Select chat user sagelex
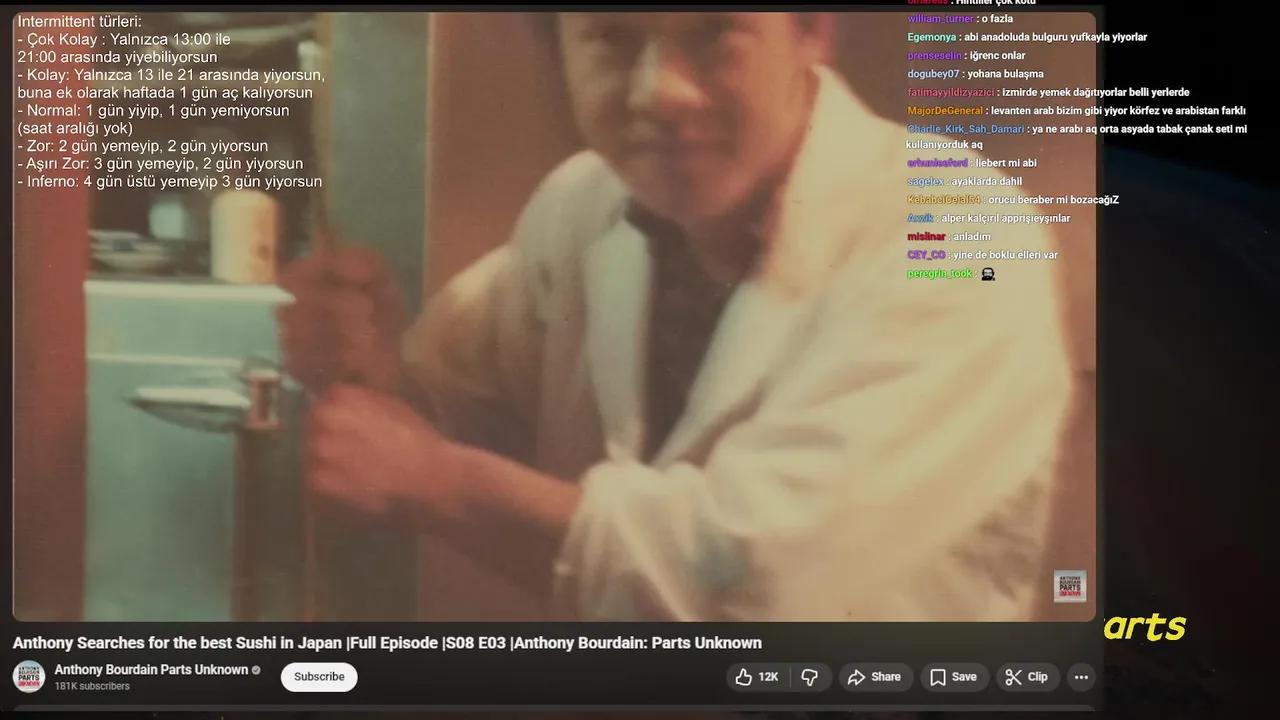The image size is (1280, 720). [925, 182]
